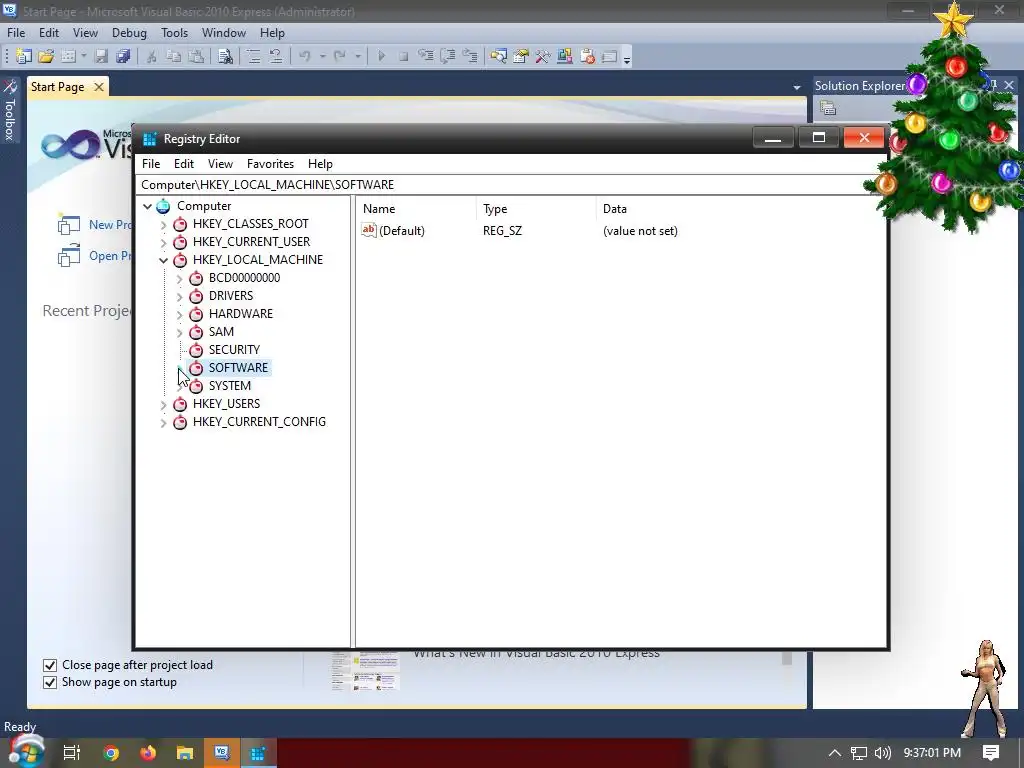
Task: Open Registry Editor Favorites menu
Action: click(x=270, y=164)
